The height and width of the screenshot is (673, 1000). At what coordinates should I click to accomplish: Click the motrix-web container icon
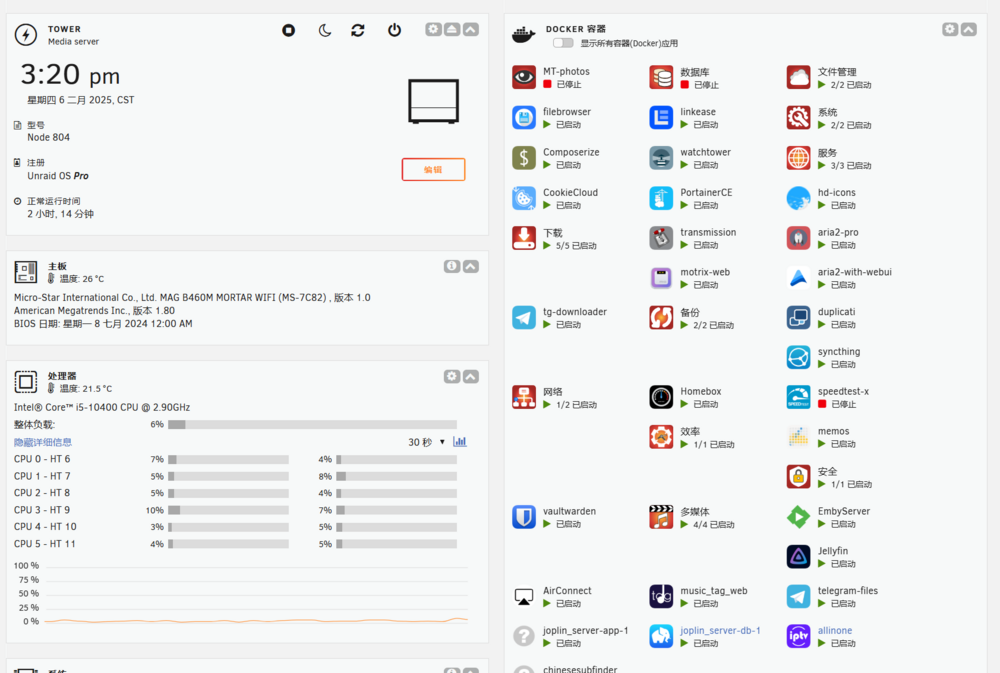click(661, 277)
